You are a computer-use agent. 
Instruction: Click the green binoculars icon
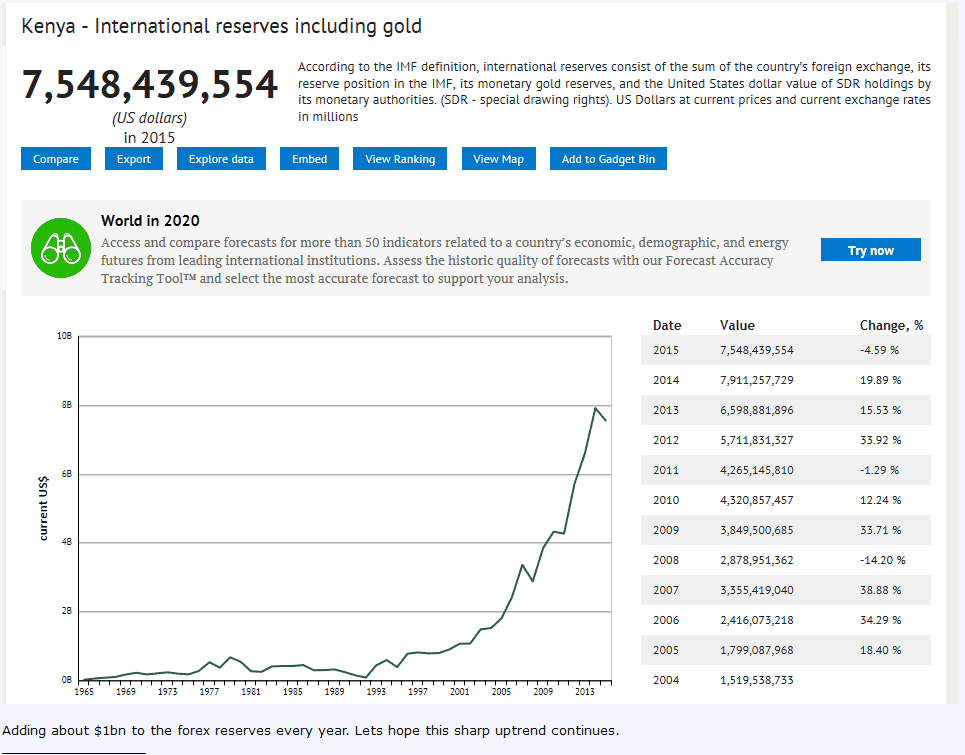(61, 248)
